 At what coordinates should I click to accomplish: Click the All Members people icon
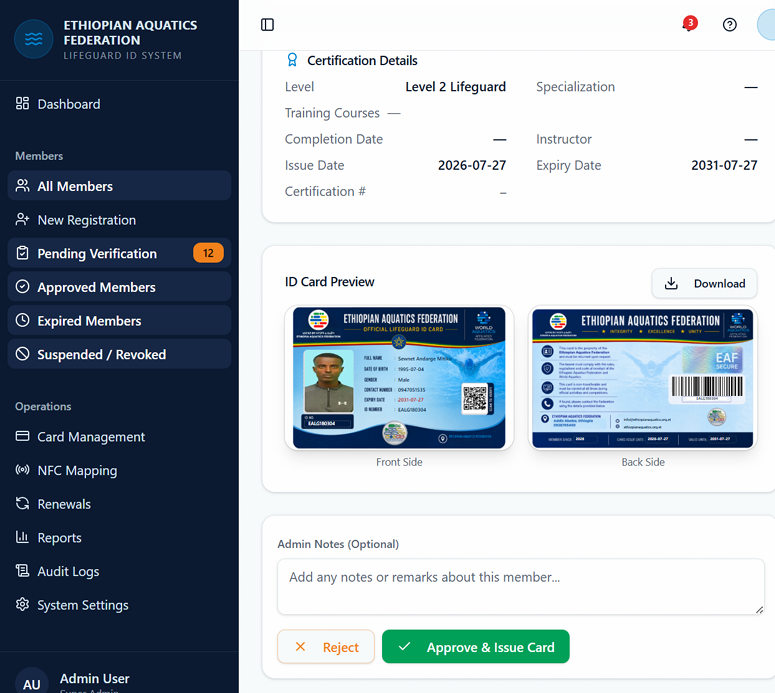[22, 186]
